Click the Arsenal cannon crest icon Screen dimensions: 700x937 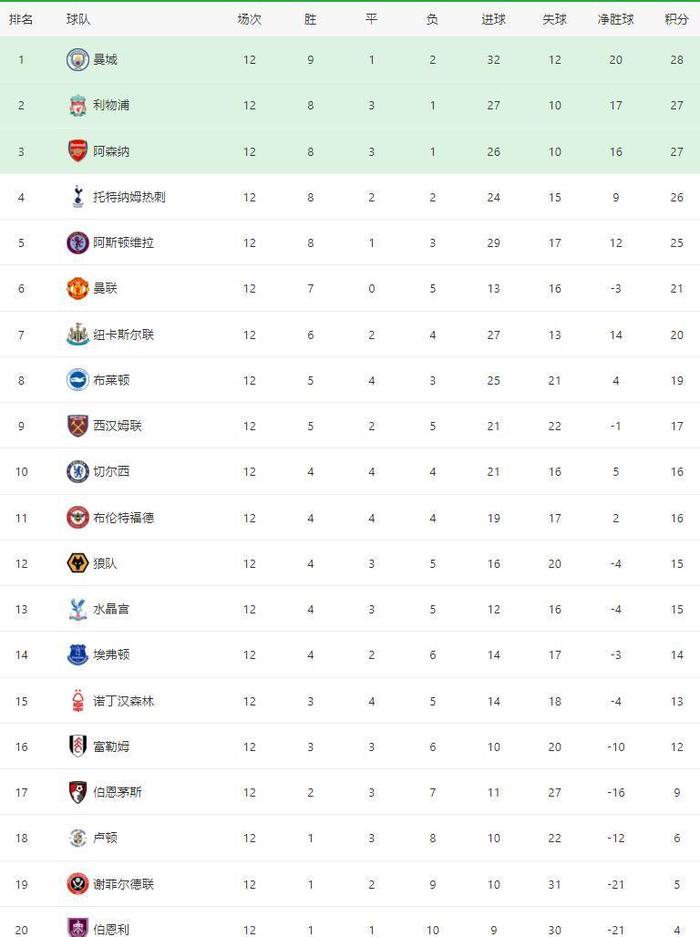(x=77, y=151)
